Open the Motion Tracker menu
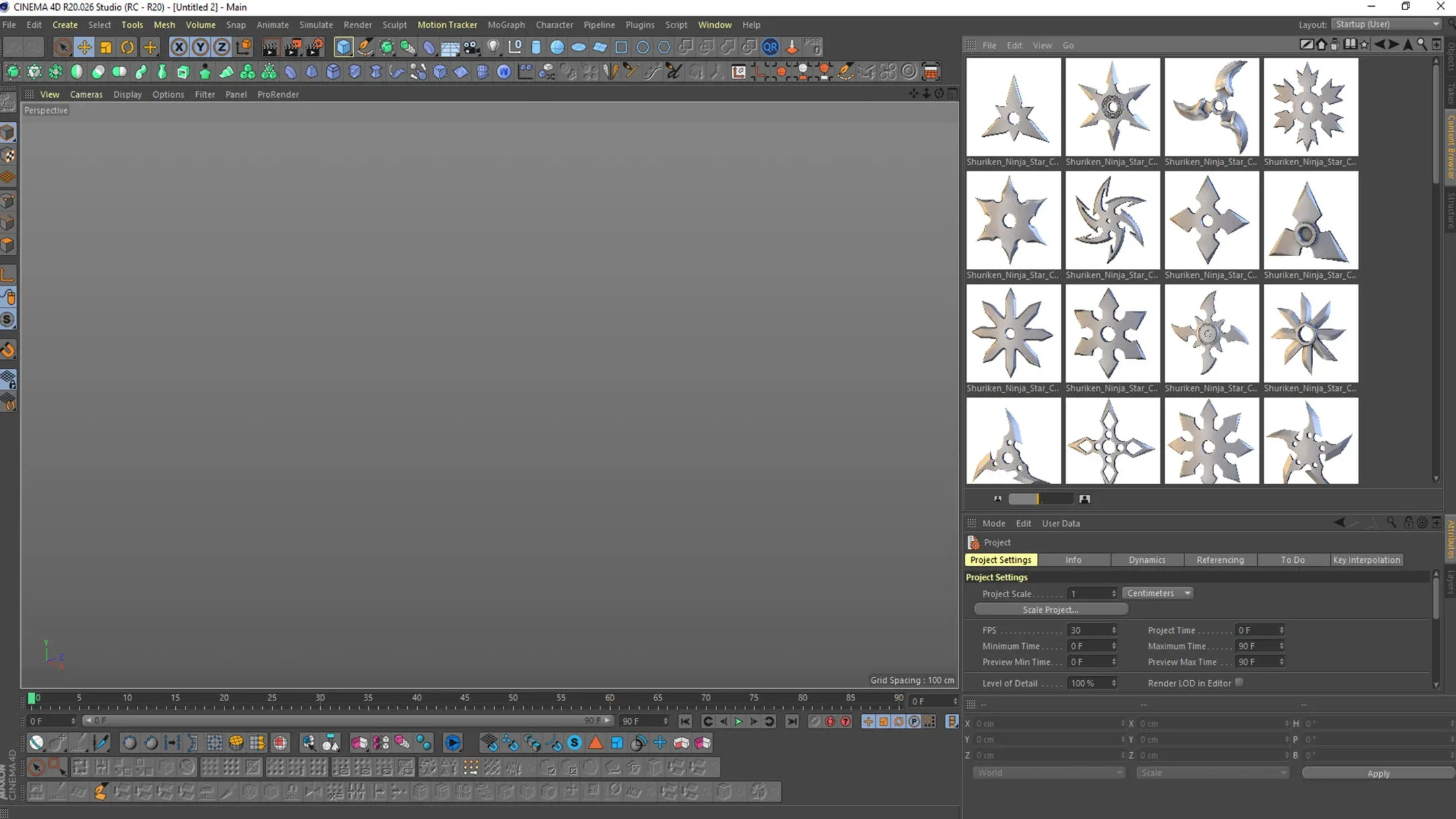Viewport: 1456px width, 819px height. click(446, 24)
